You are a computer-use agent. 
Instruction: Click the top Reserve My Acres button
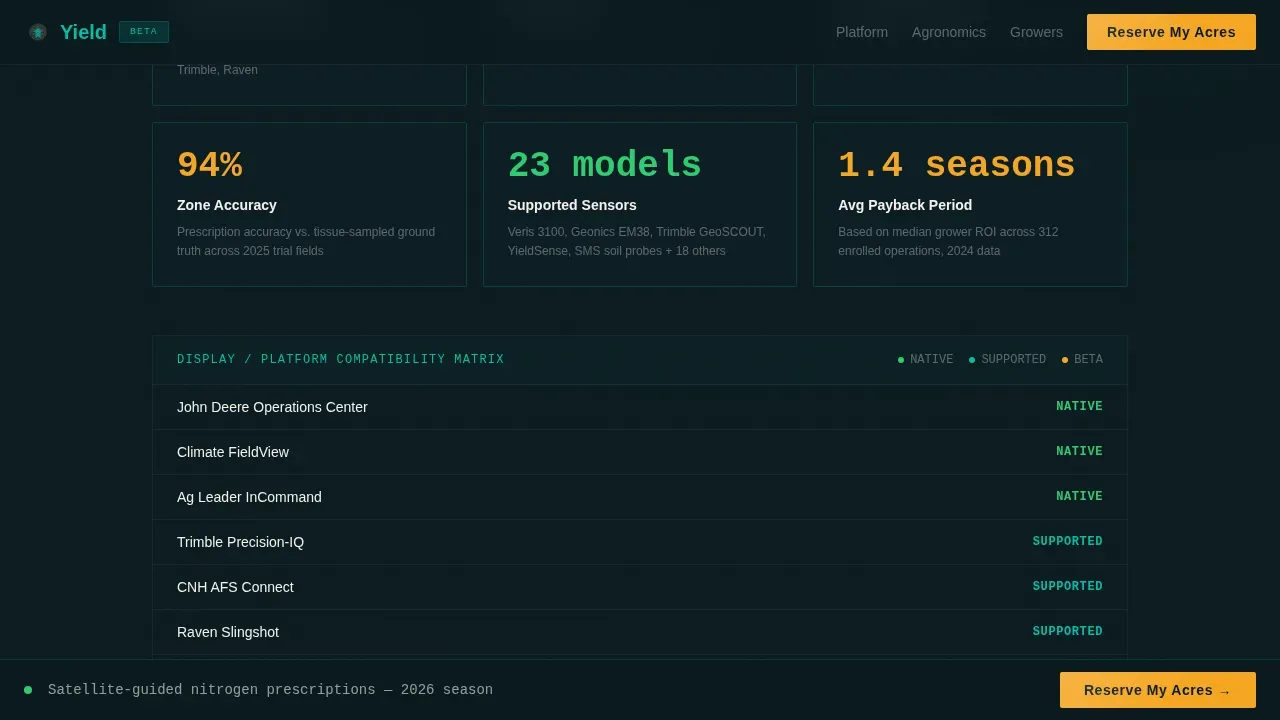[x=1171, y=32]
